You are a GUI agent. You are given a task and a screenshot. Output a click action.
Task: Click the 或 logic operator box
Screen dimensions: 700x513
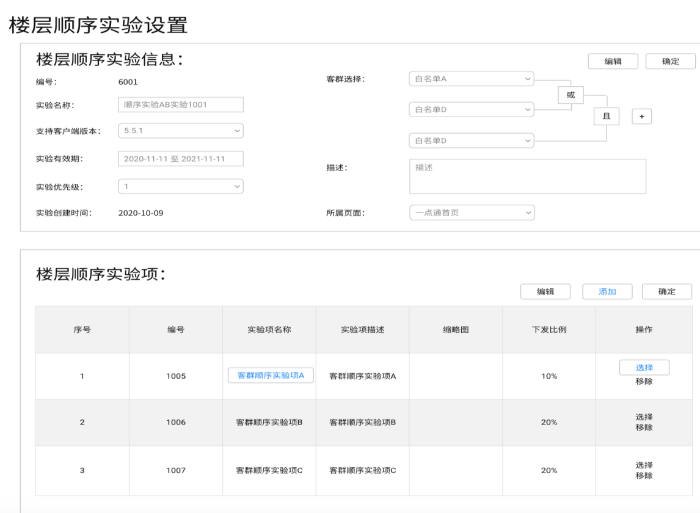click(571, 96)
